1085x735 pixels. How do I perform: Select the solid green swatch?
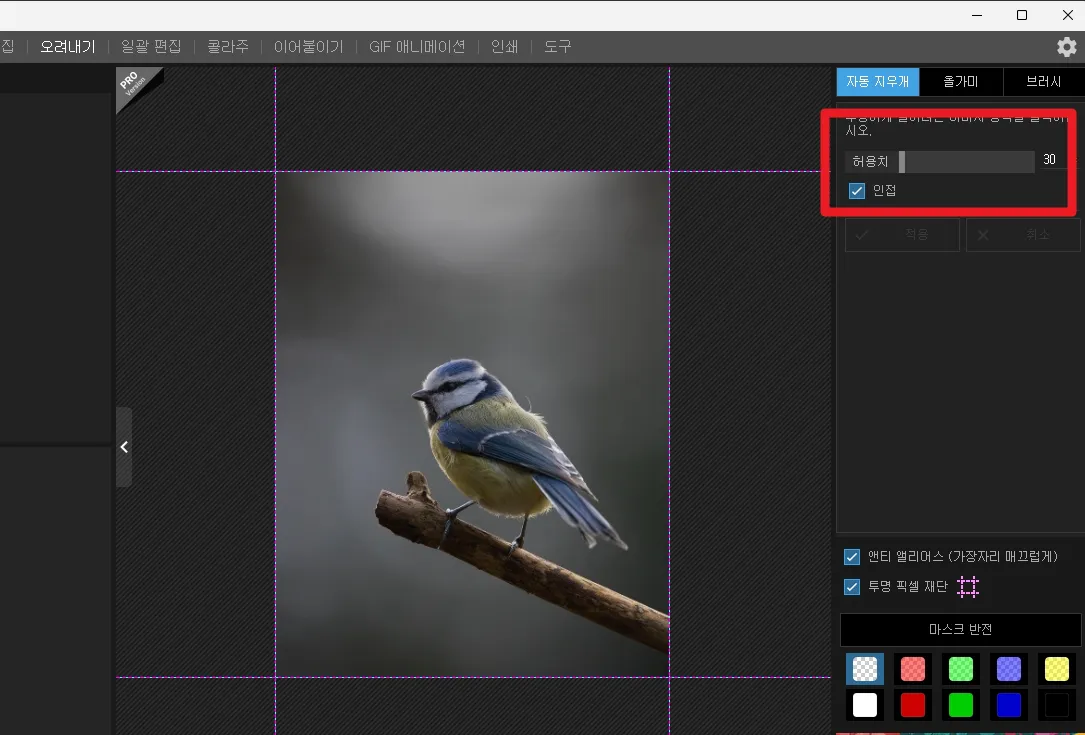tap(960, 705)
